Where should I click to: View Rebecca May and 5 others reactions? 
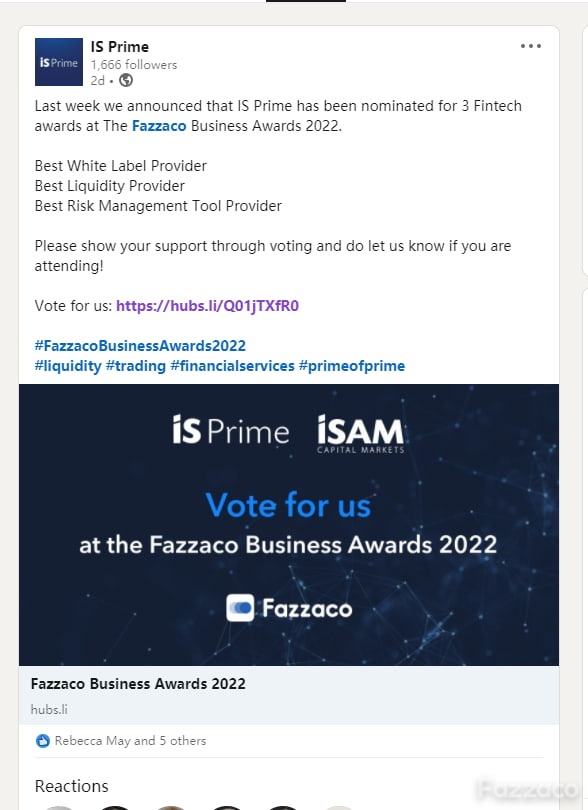[130, 741]
